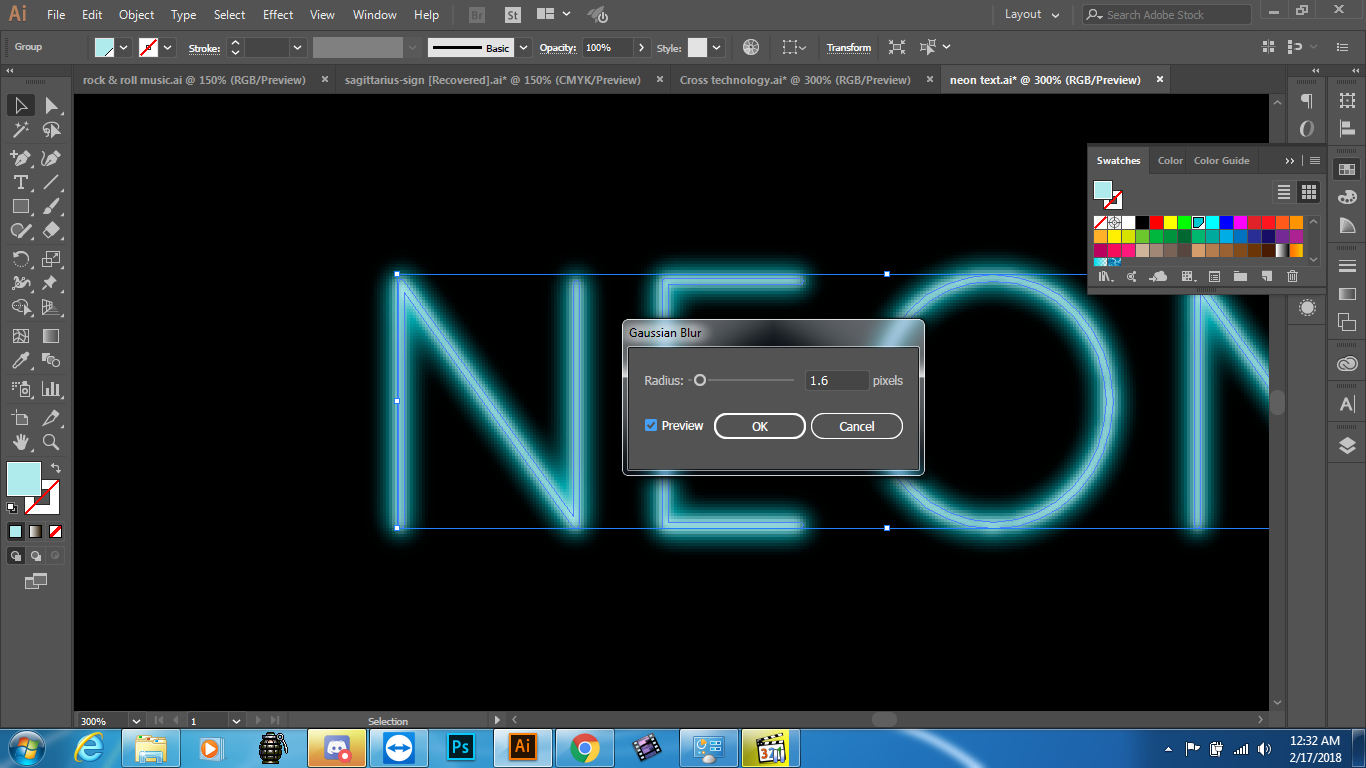Screen dimensions: 1366x768
Task: Cancel the Gaussian Blur dialog
Action: [856, 427]
